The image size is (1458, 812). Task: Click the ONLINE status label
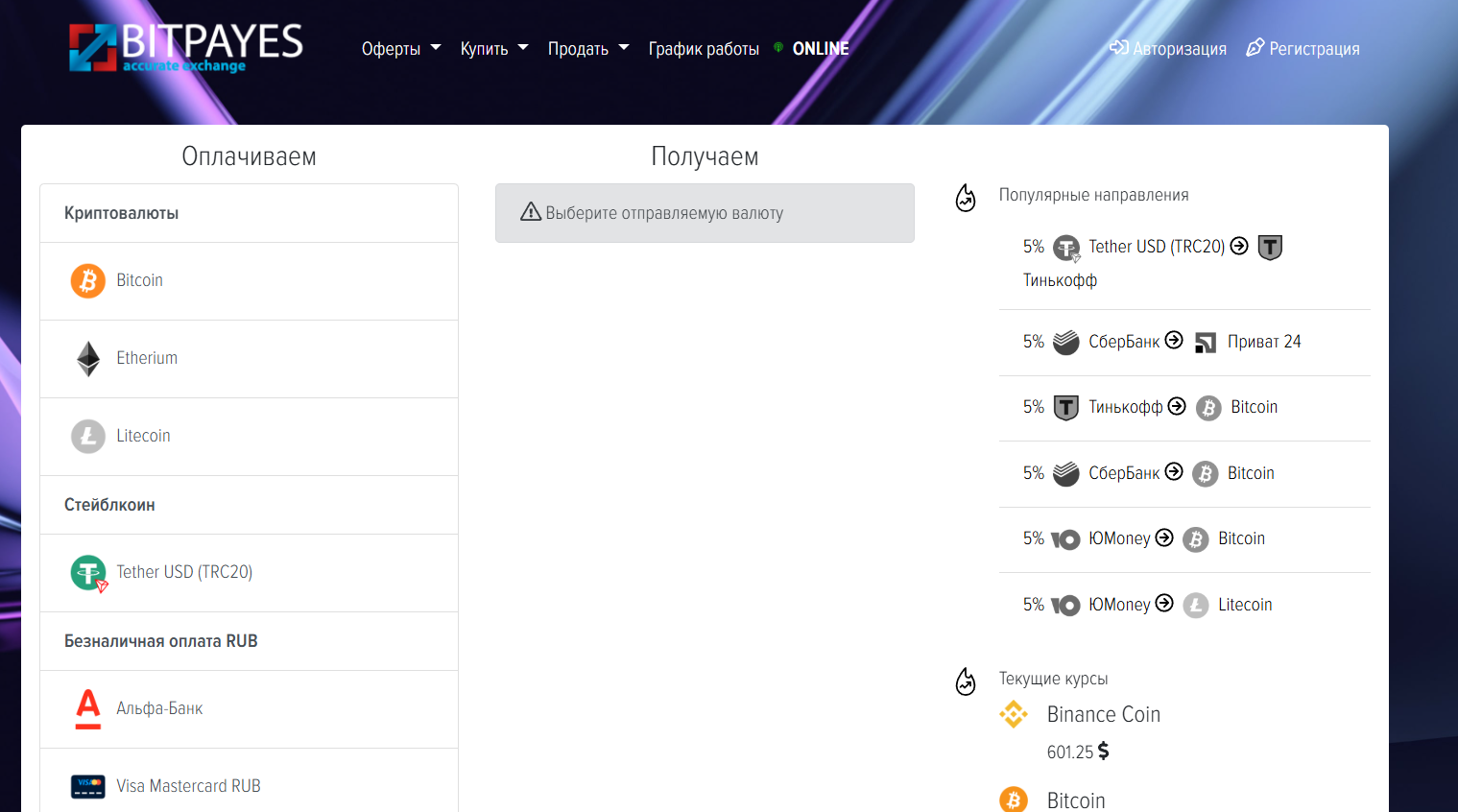click(821, 49)
